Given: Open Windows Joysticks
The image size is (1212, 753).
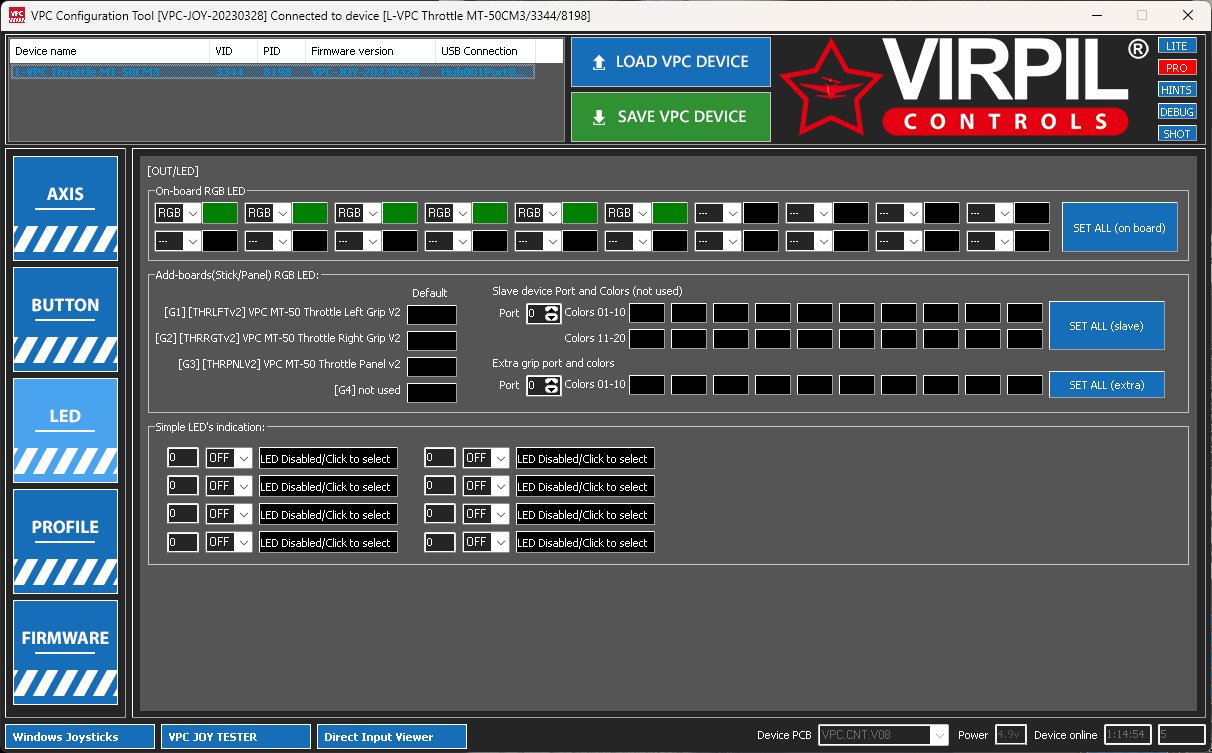Looking at the screenshot, I should 80,737.
